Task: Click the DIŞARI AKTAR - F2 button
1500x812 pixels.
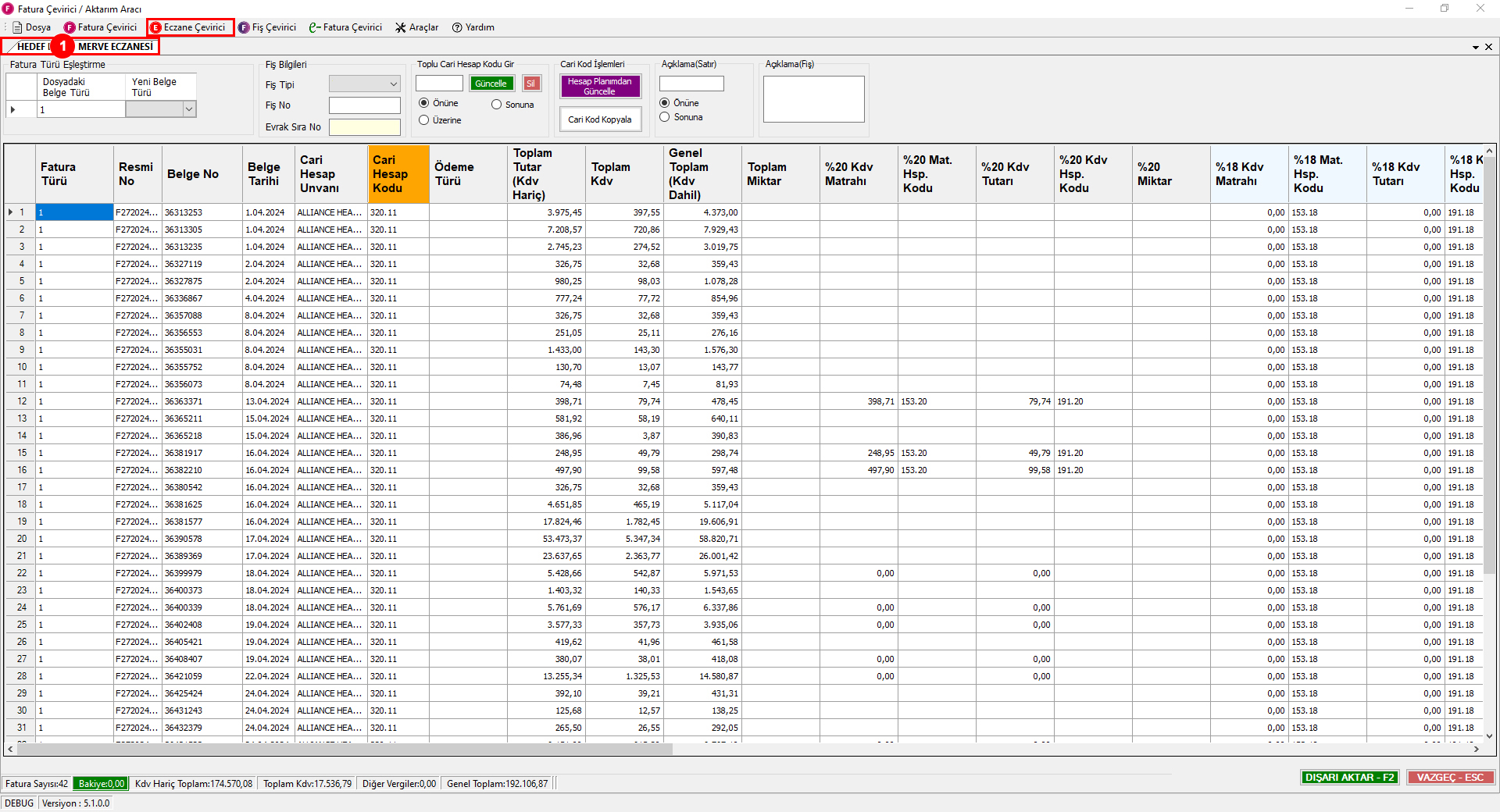Action: (x=1349, y=778)
